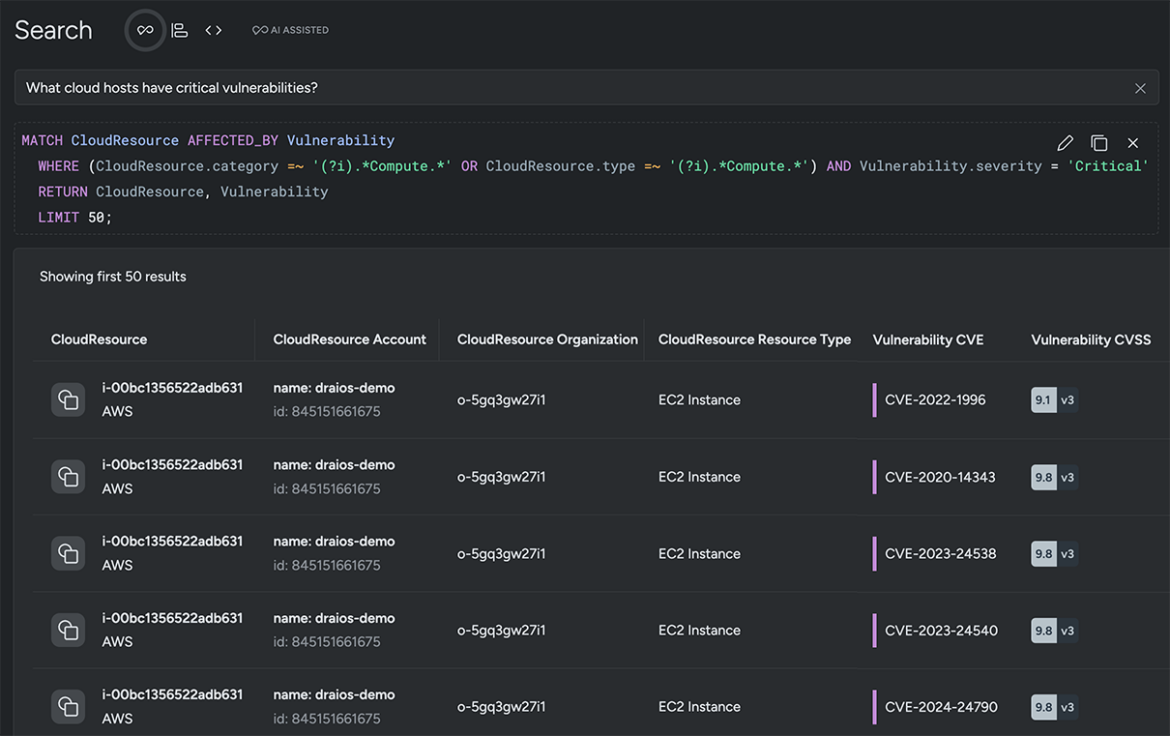Select instance ID in CVE-2022-1996 row
This screenshot has height=736, width=1170.
[x=172, y=388]
